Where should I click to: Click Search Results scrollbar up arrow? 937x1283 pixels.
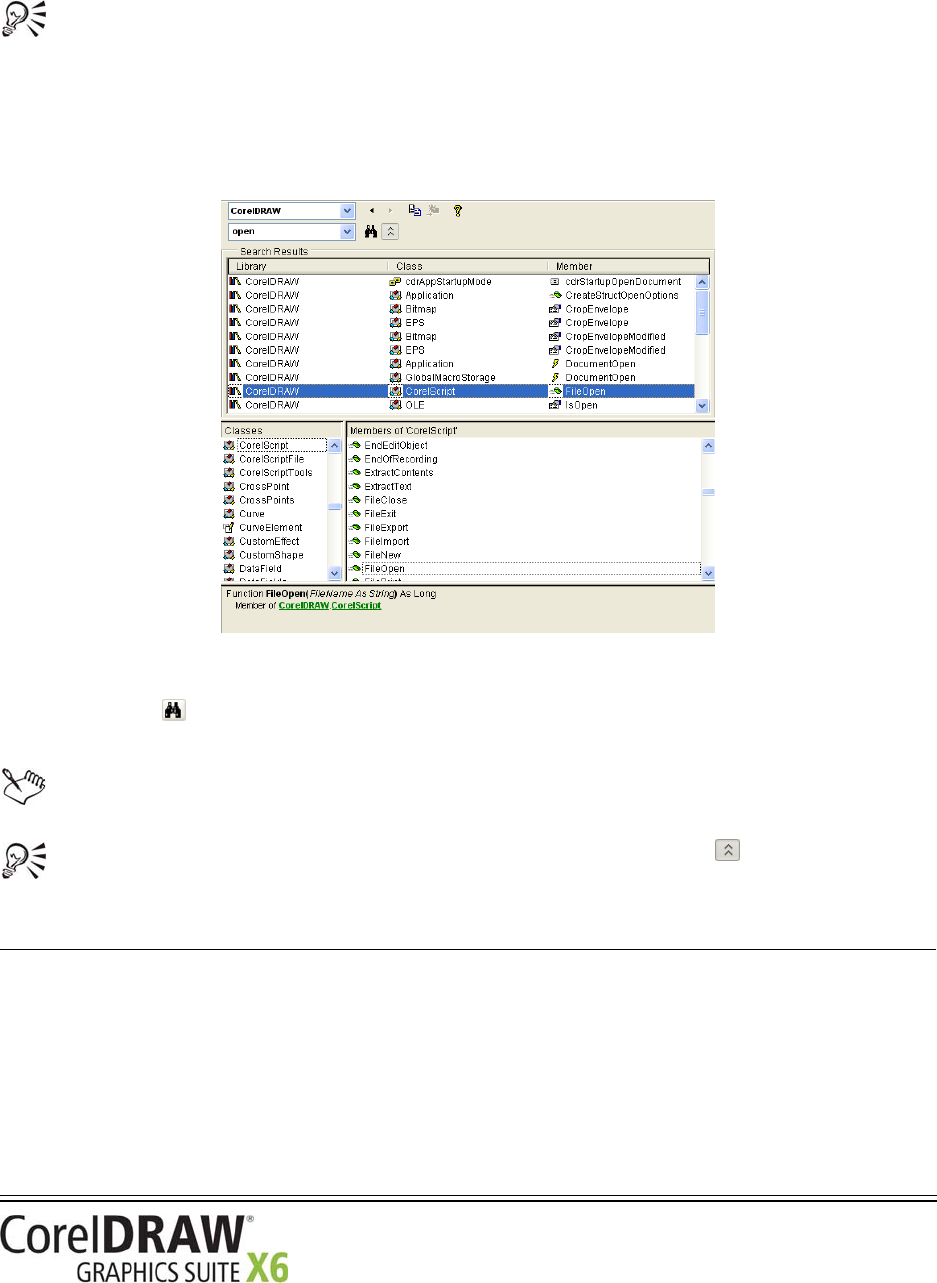702,282
